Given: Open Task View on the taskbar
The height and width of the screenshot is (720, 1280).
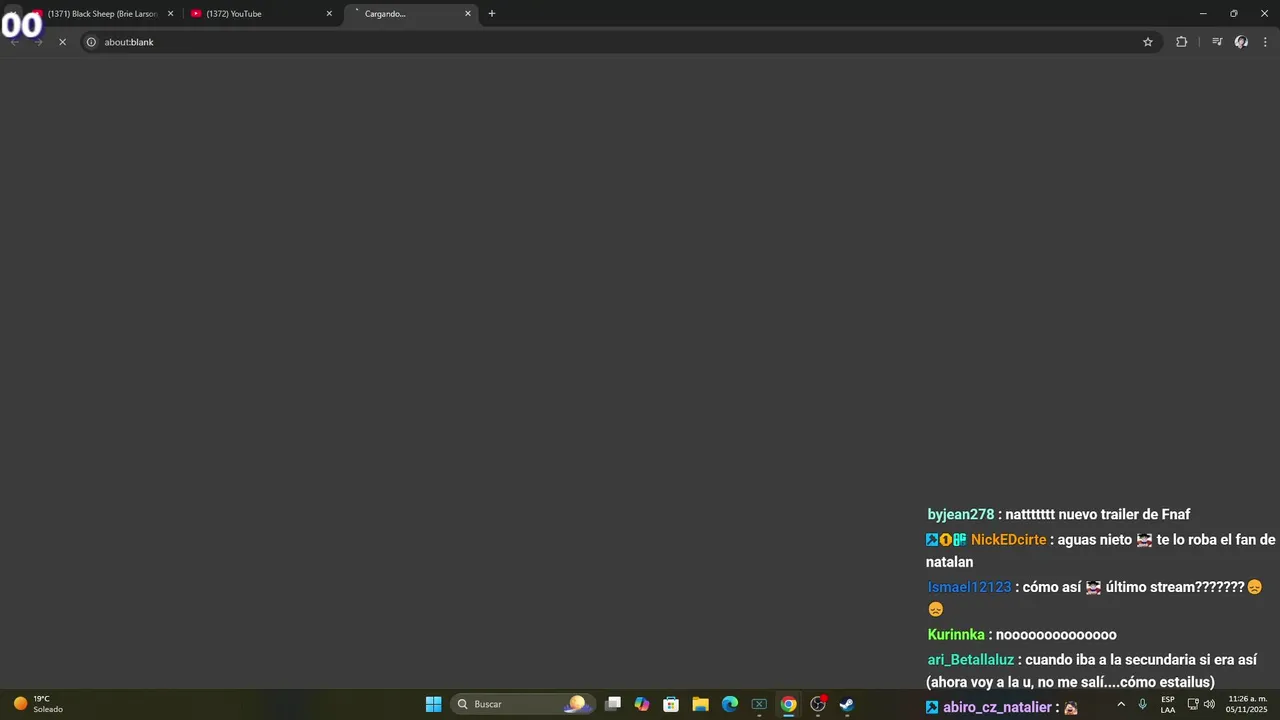Looking at the screenshot, I should (x=613, y=704).
